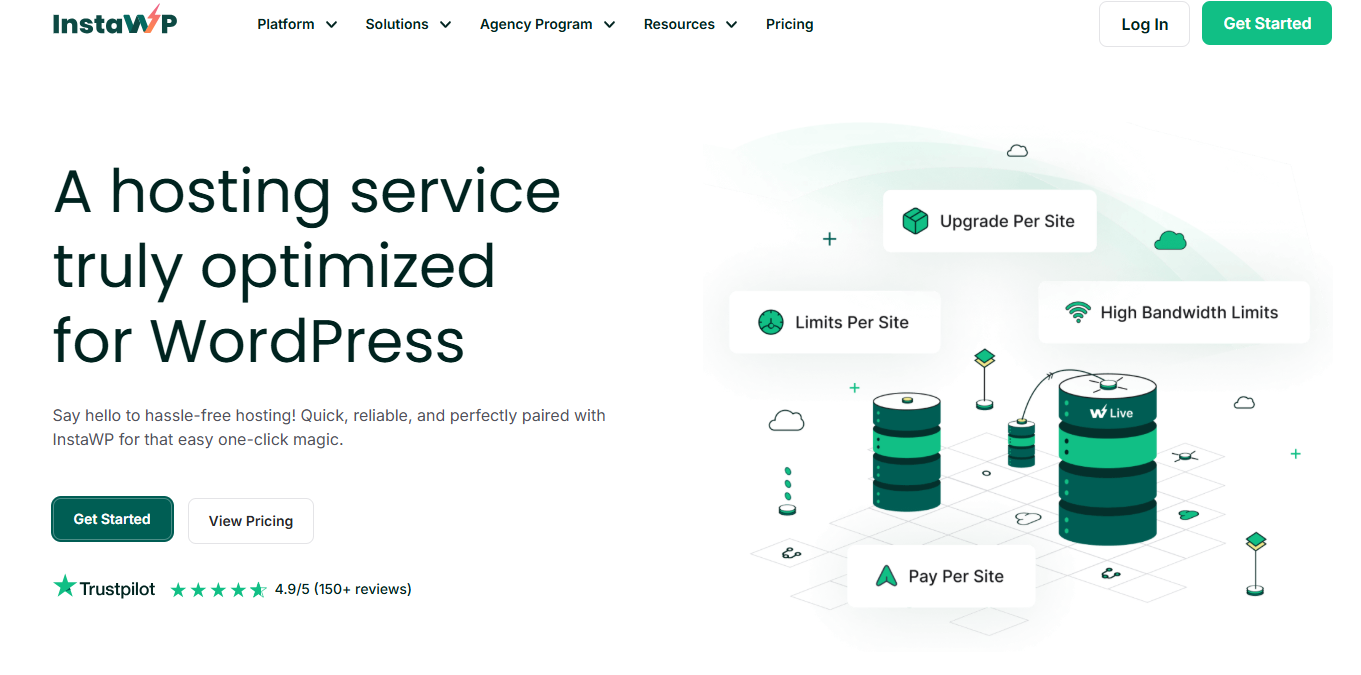Screen dimensions: 1361x675
Task: Click the five-star rating icons
Action: [x=218, y=589]
